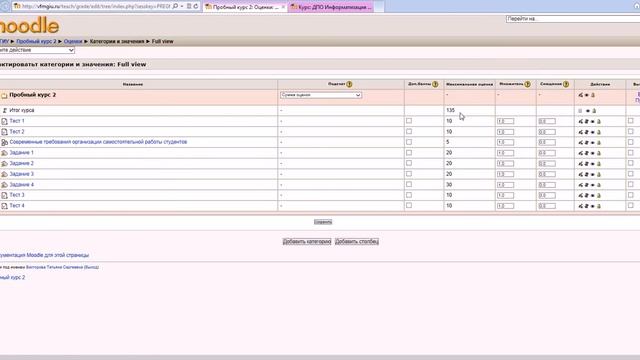Open the action selection dropdown below breadcrumbs
Image resolution: width=640 pixels, height=360 pixels.
click(x=37, y=50)
